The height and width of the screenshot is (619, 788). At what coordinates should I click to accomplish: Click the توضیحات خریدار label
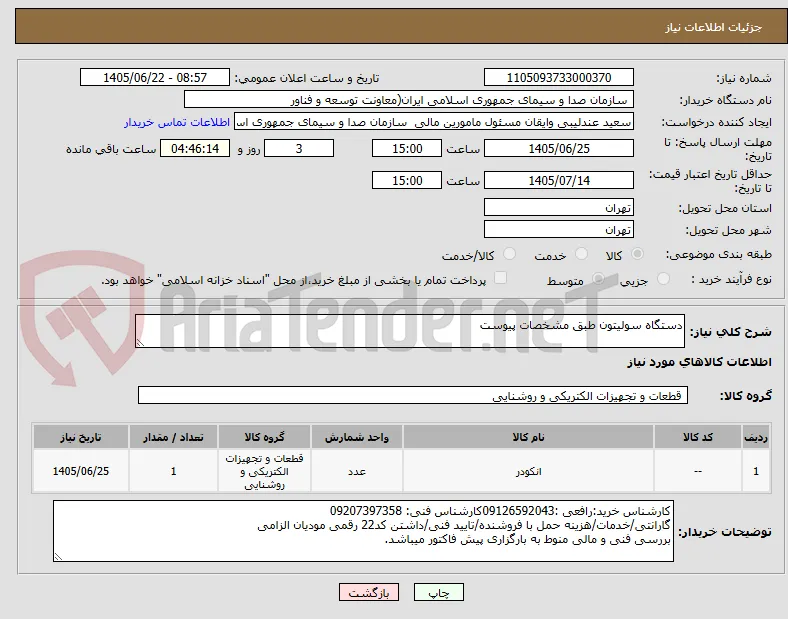[725, 532]
